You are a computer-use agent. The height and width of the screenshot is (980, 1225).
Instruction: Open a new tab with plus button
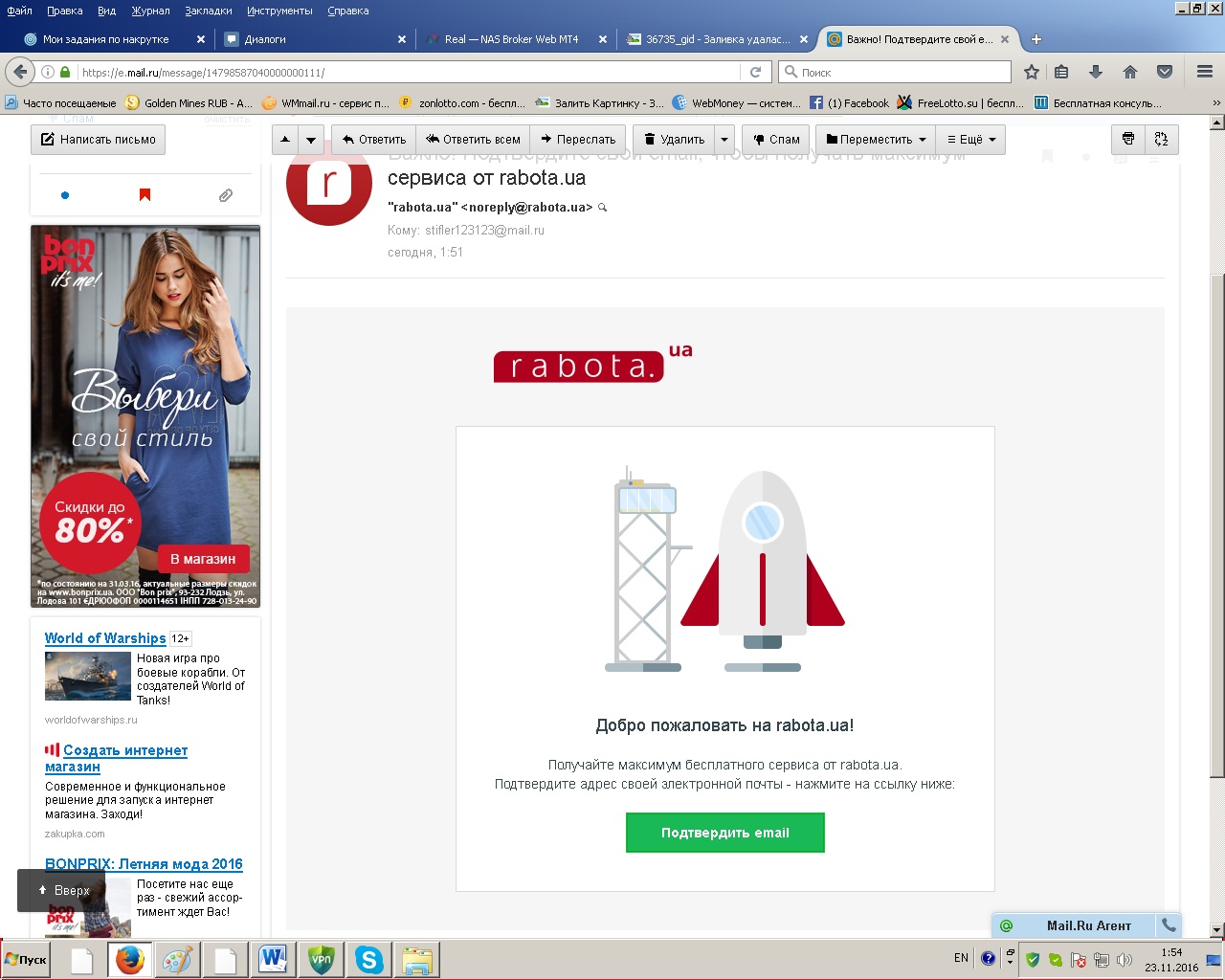[x=1036, y=39]
